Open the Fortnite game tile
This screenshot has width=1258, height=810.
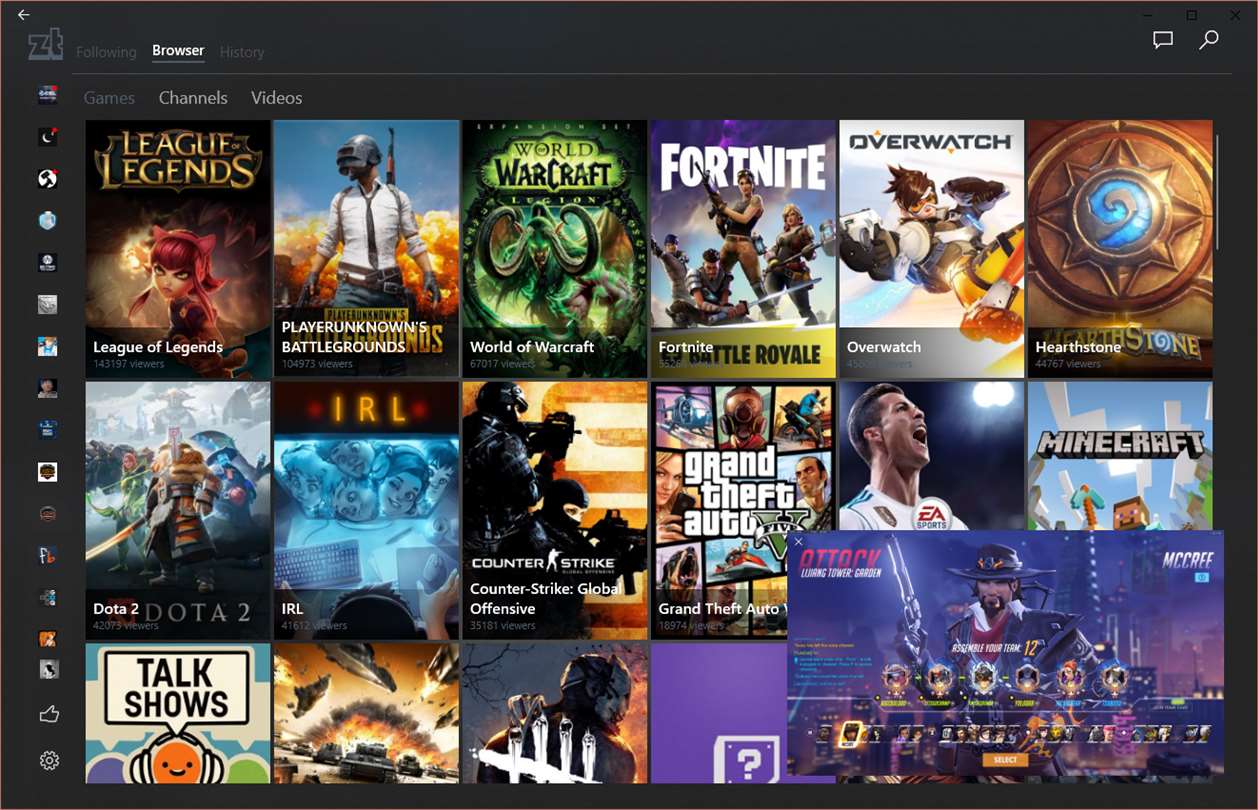(743, 249)
